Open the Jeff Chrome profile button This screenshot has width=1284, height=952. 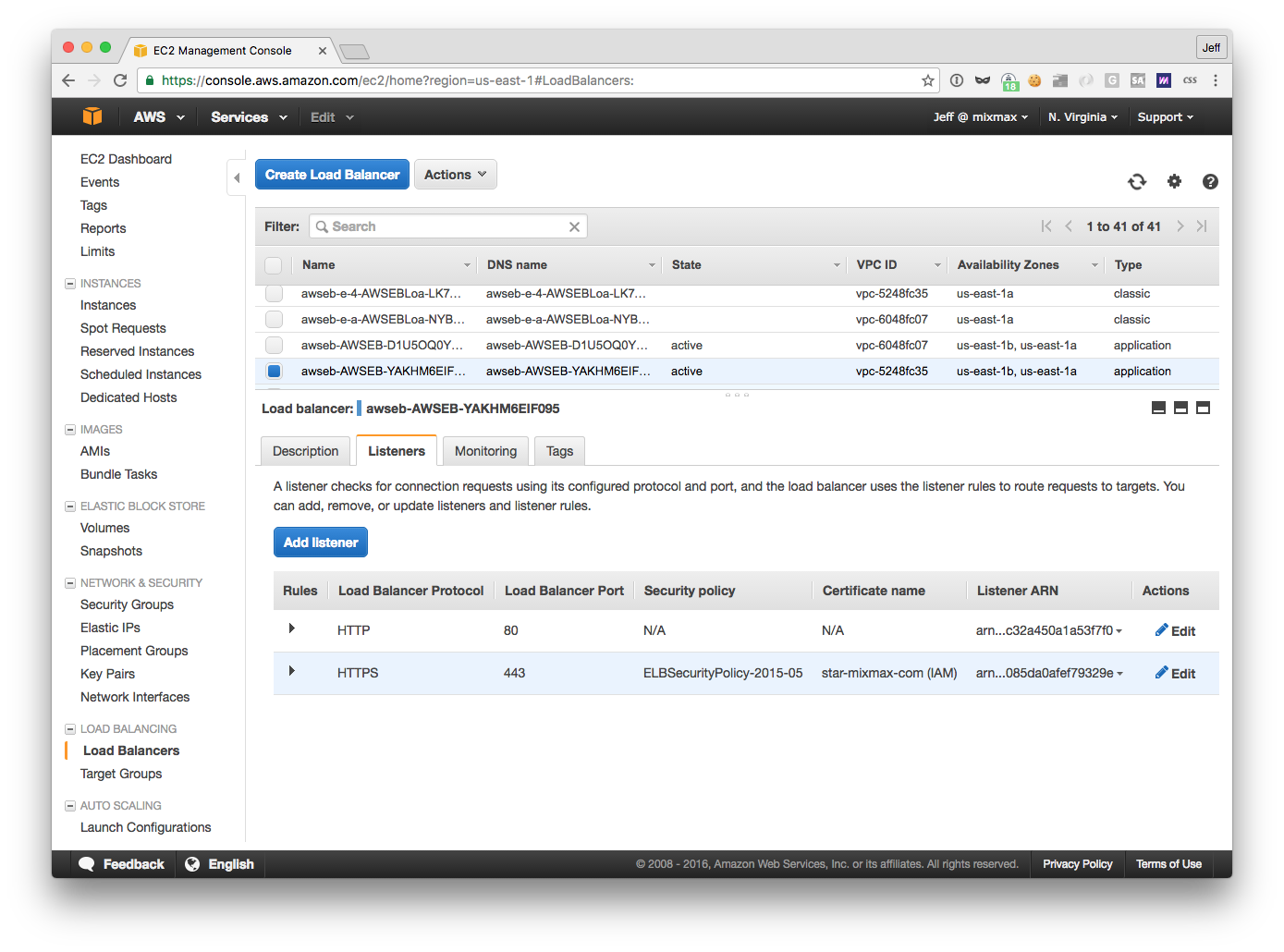click(1211, 47)
